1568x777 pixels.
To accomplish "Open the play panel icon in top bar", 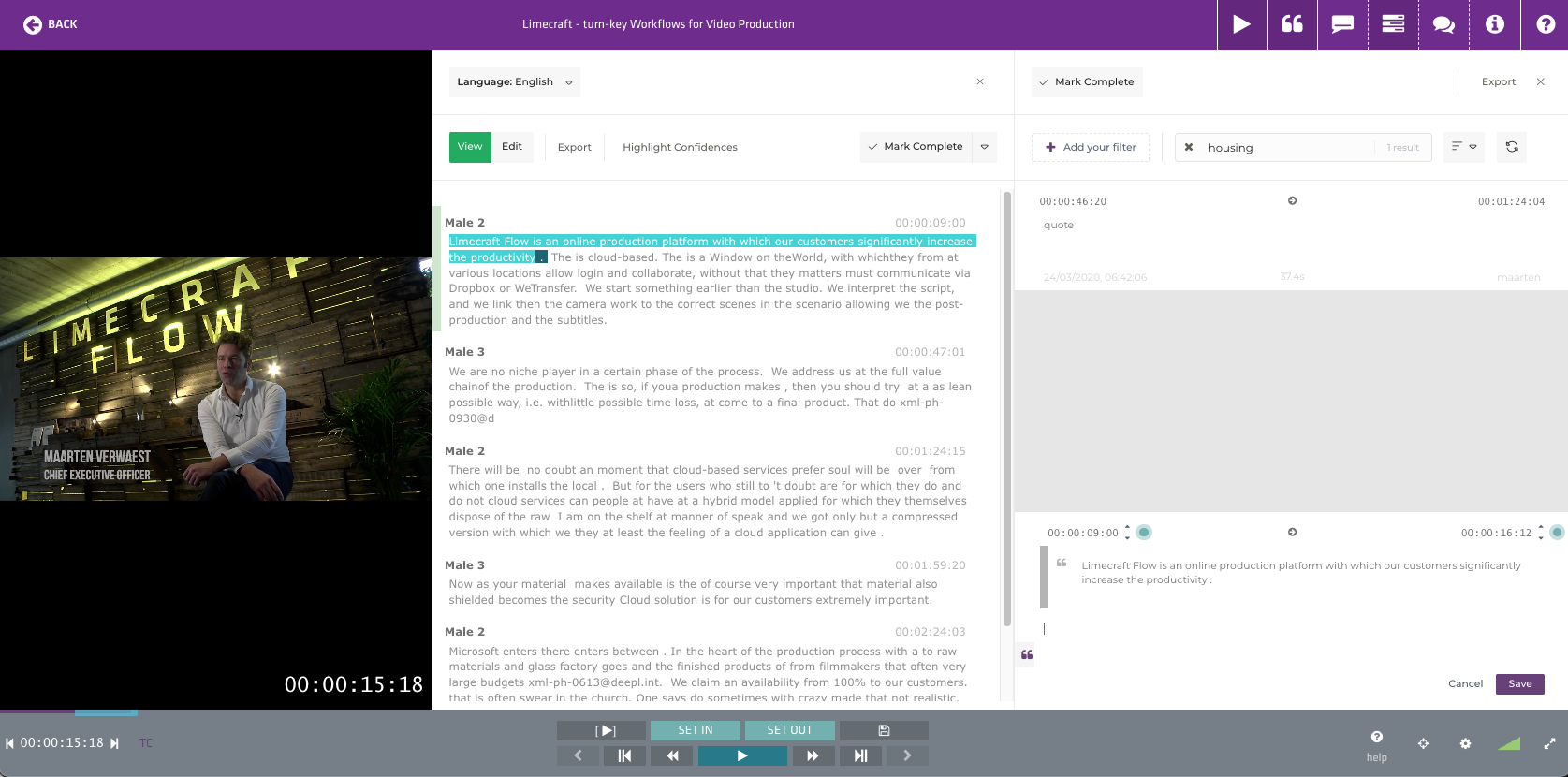I will pyautogui.click(x=1242, y=24).
